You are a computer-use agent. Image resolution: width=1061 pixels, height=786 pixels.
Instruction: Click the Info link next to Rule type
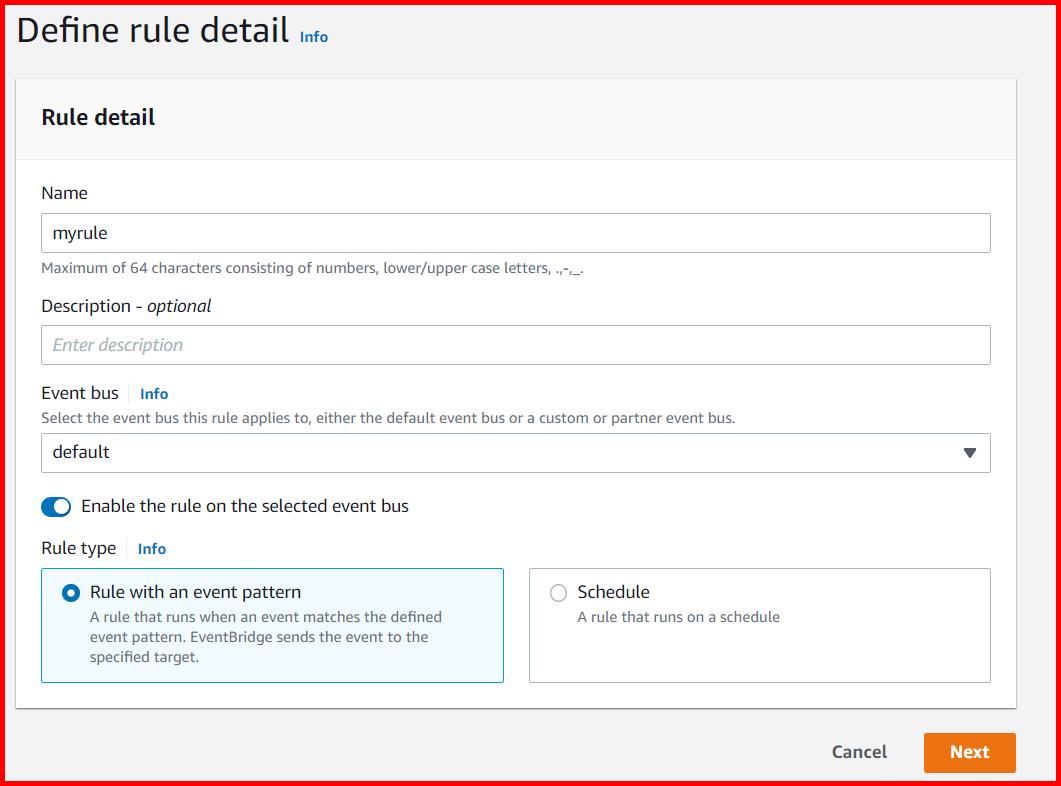(151, 548)
